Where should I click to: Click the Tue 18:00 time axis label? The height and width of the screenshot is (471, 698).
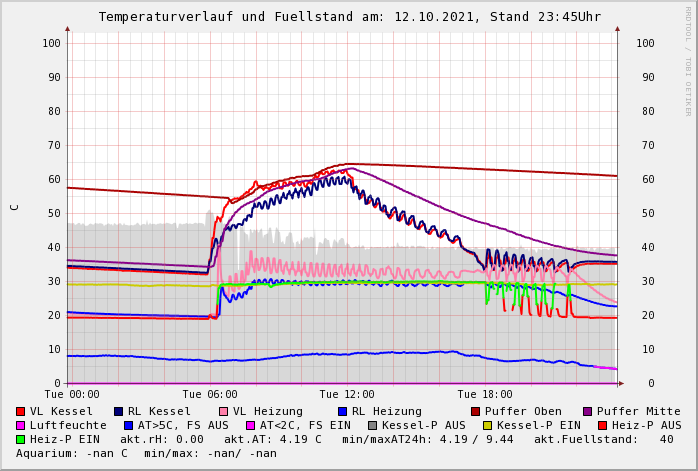pos(485,395)
